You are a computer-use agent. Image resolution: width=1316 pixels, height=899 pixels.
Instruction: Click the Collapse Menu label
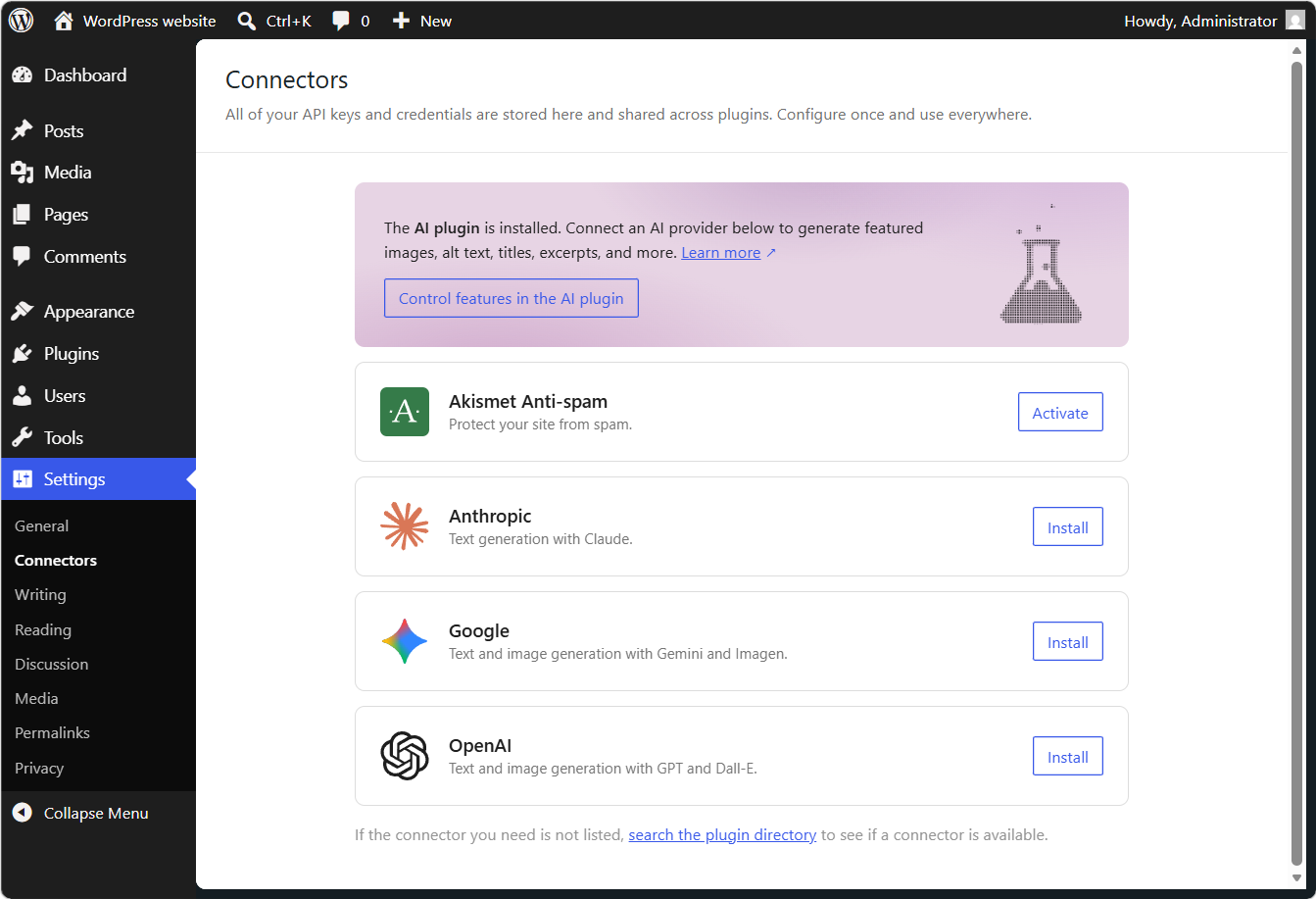96,813
